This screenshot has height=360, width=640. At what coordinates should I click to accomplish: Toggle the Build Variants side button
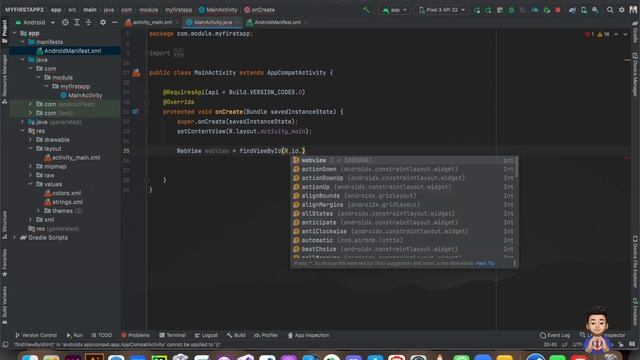[4, 304]
